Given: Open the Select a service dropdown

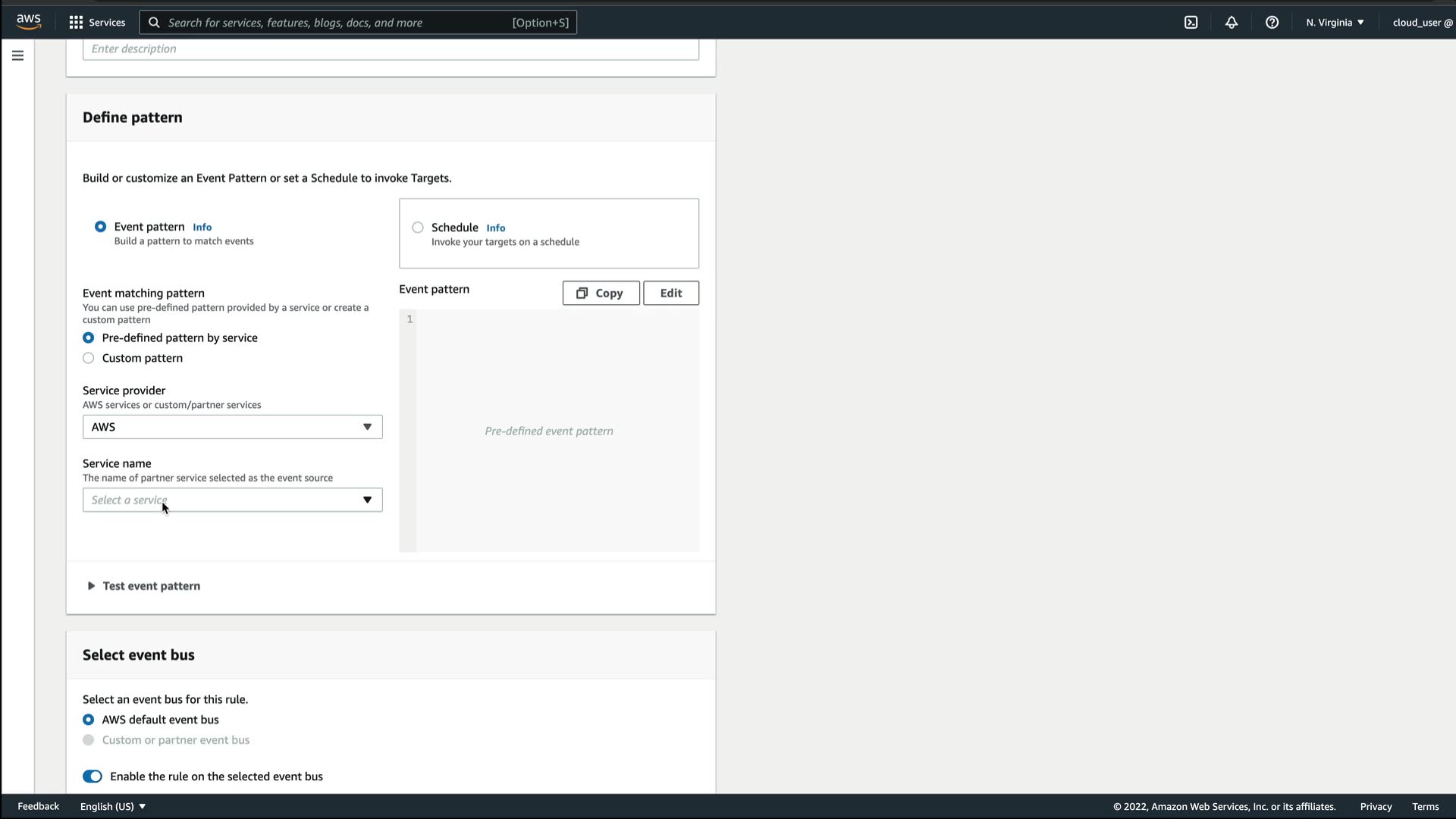Looking at the screenshot, I should [x=232, y=500].
